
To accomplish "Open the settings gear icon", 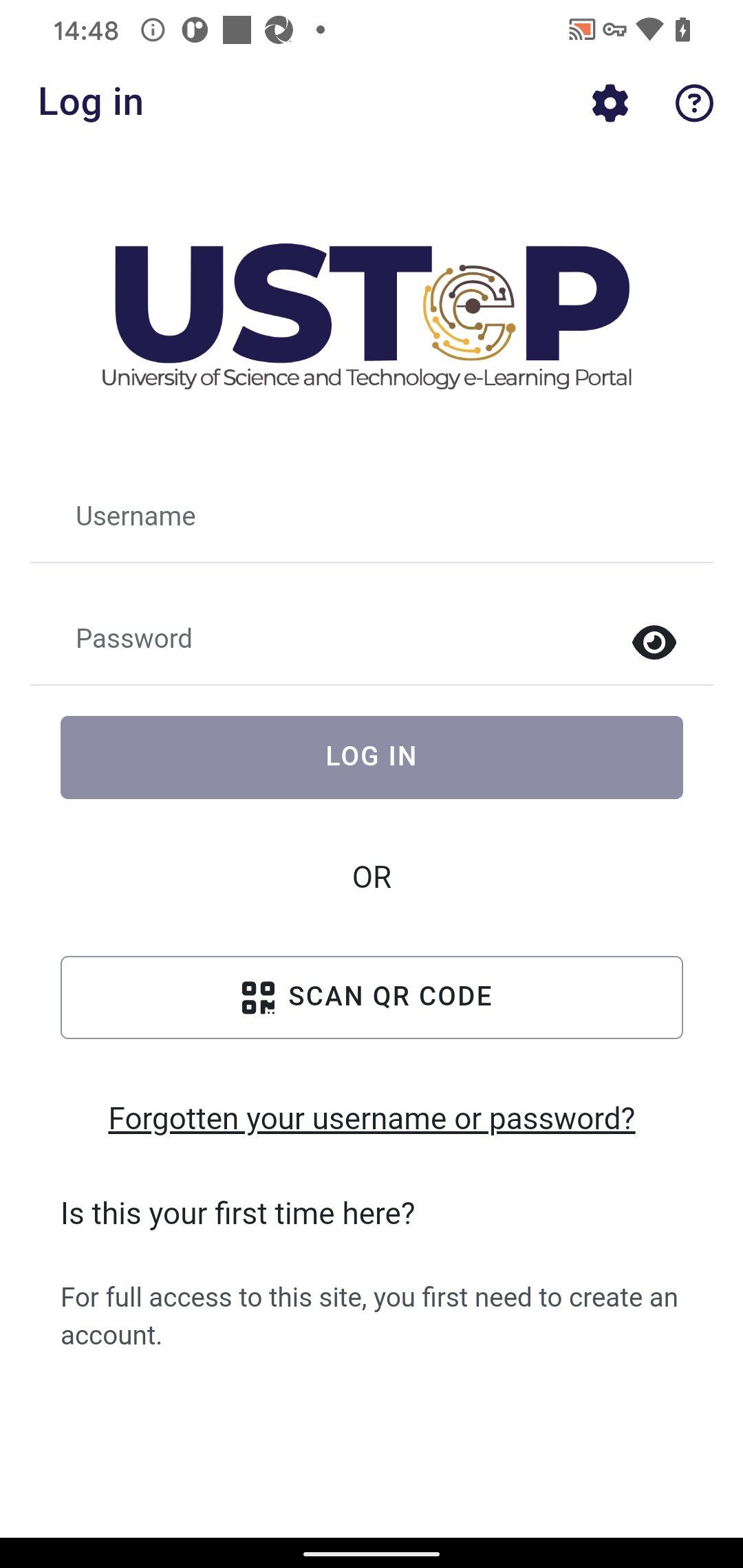I will 610,103.
